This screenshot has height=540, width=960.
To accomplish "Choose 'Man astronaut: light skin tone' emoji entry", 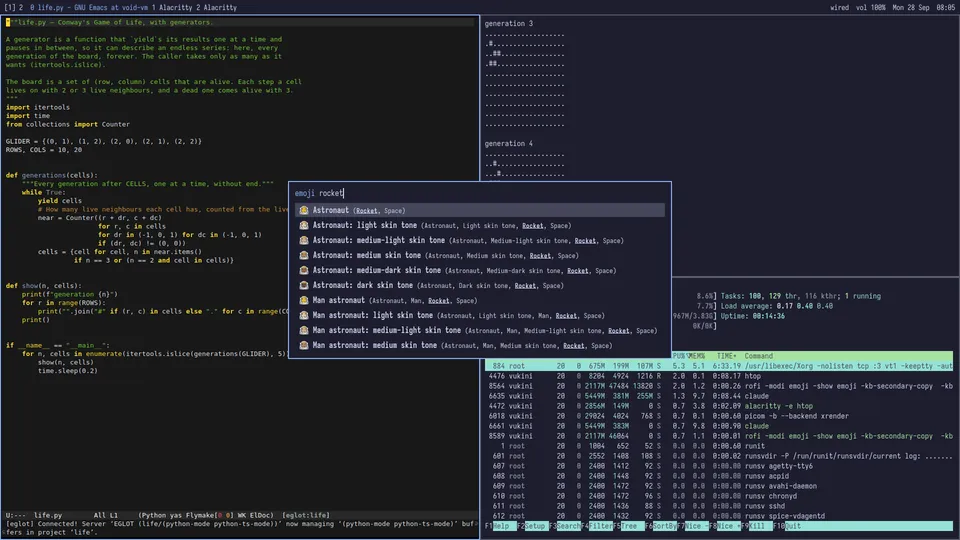I will tap(480, 315).
